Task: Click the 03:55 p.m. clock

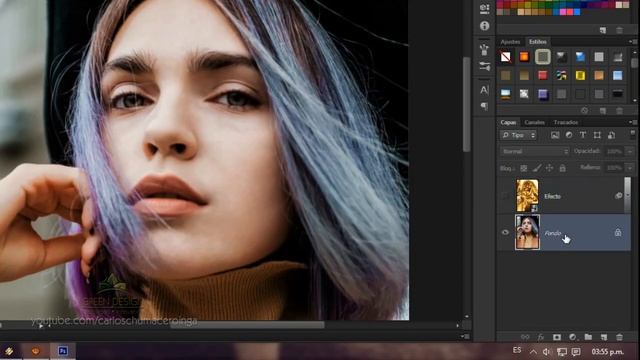Action: tap(607, 351)
